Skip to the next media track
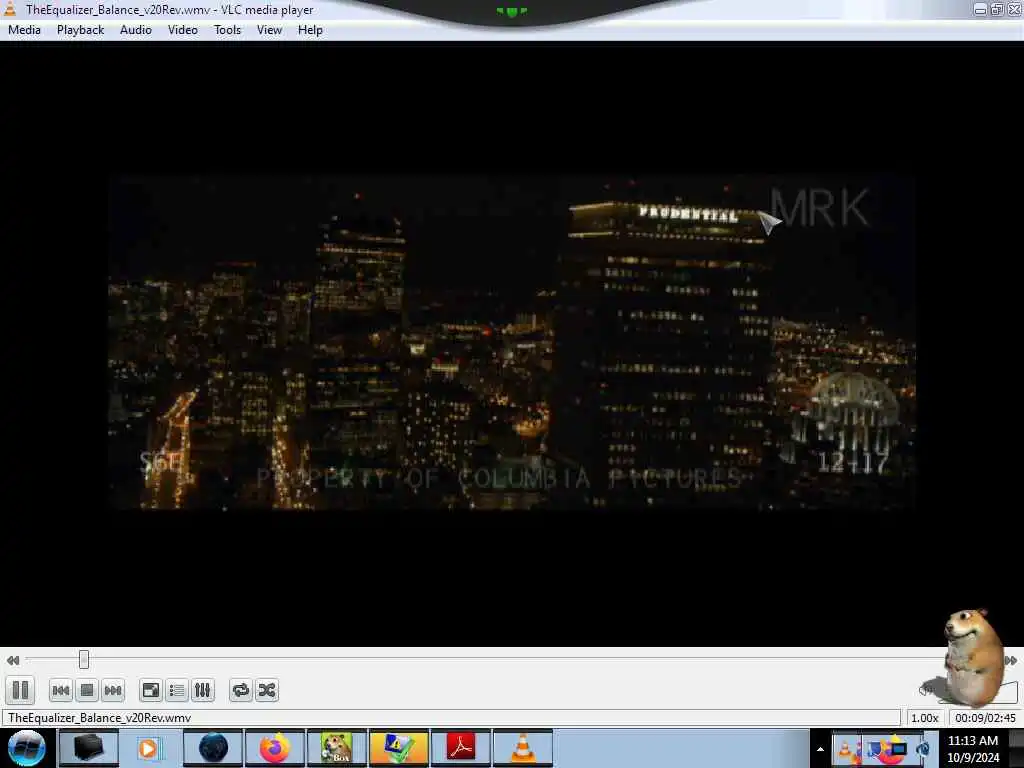Viewport: 1024px width, 768px height. tap(113, 690)
